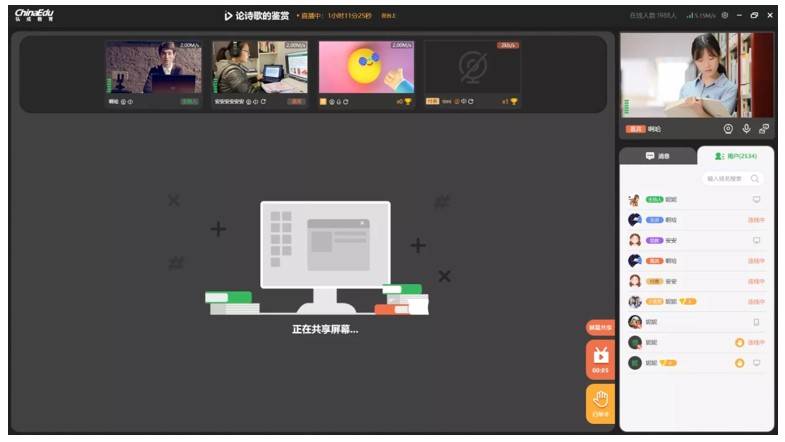The image size is (785, 442).
Task: Click the stop sharing label above timer
Action: (600, 327)
